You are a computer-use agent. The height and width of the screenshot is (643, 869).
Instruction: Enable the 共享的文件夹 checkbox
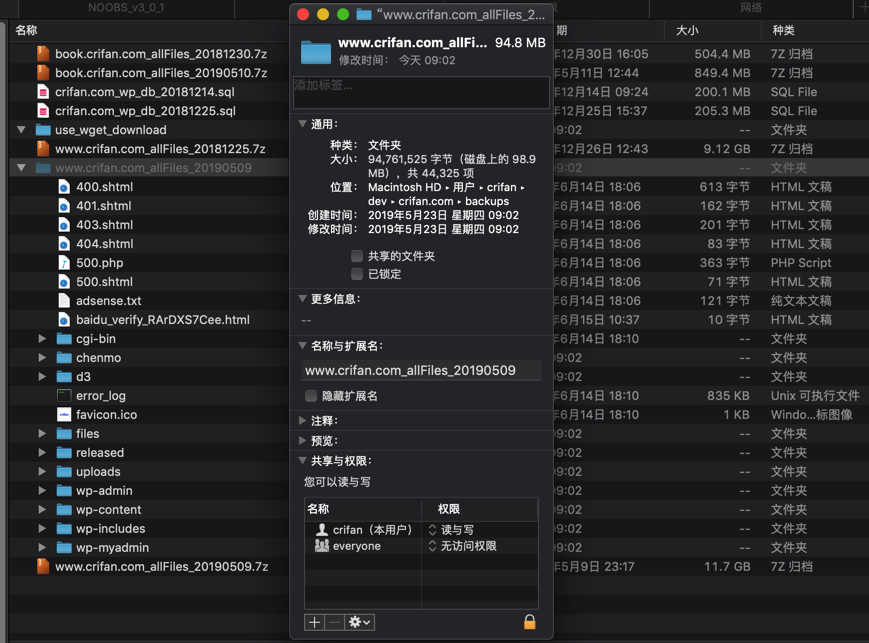[357, 256]
